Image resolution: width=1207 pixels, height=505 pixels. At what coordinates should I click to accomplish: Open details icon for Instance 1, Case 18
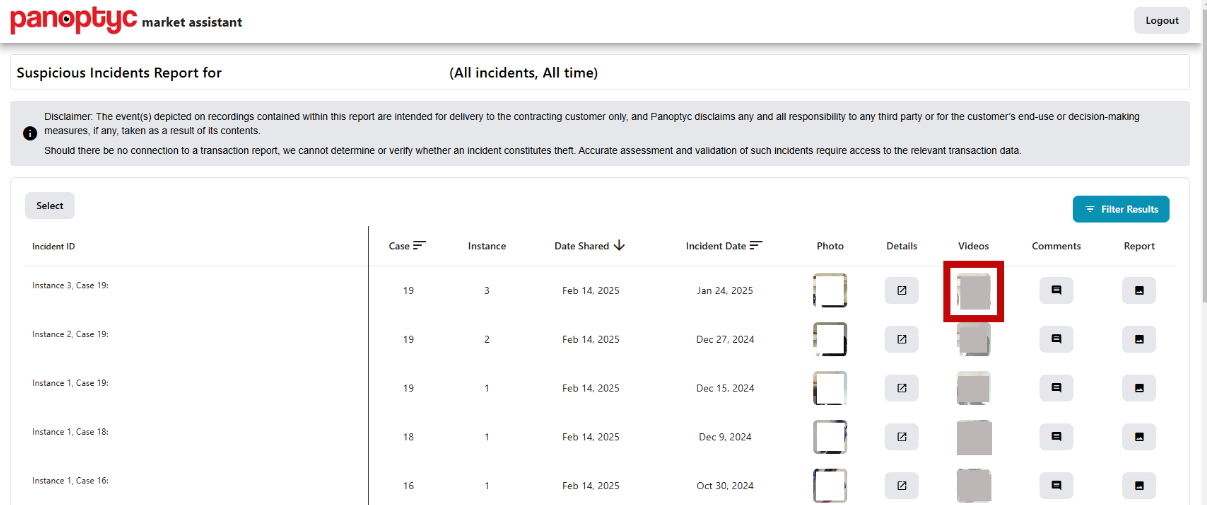point(901,437)
